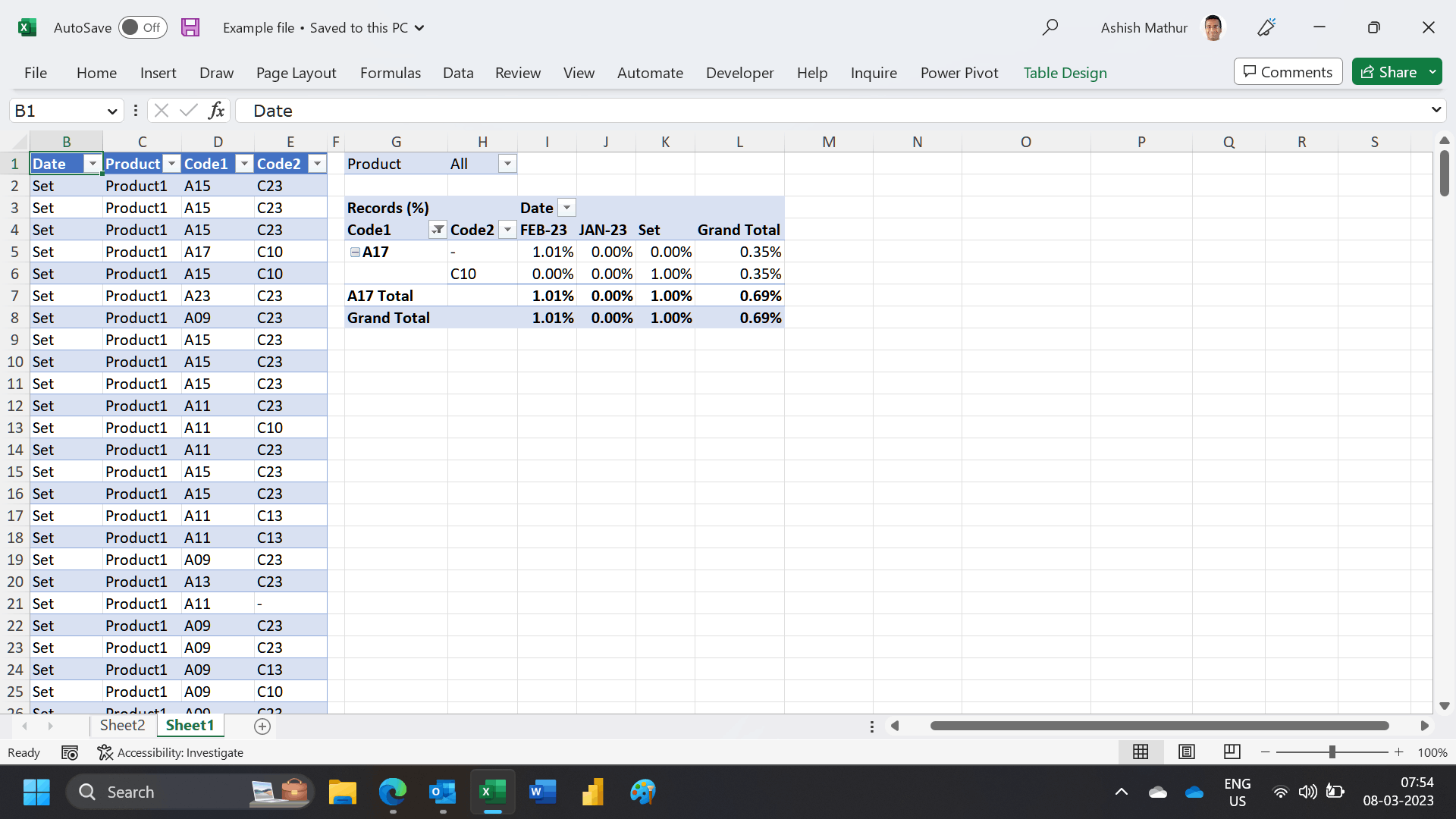Expand the formula bar chevron
Screen dimensions: 1456x819
(x=1436, y=110)
